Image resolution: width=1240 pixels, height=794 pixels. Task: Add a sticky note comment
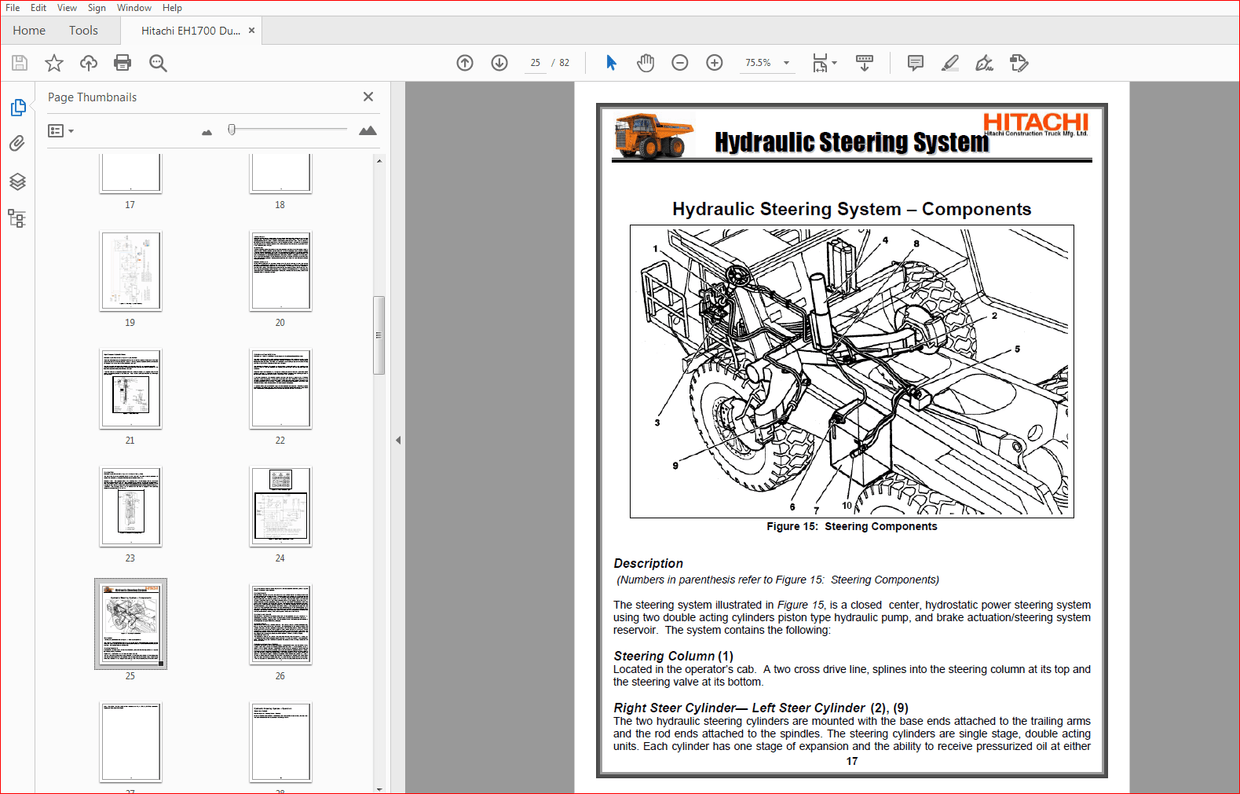pos(914,62)
